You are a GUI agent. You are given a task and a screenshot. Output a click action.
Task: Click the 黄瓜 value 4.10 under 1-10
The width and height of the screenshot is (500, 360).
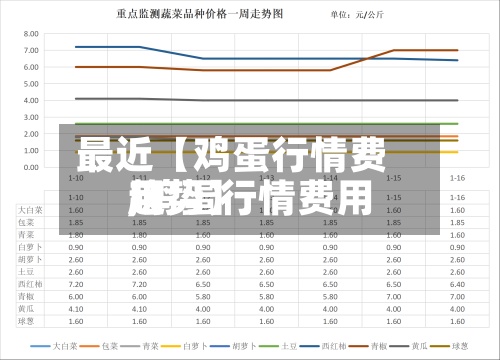pyautogui.click(x=76, y=309)
